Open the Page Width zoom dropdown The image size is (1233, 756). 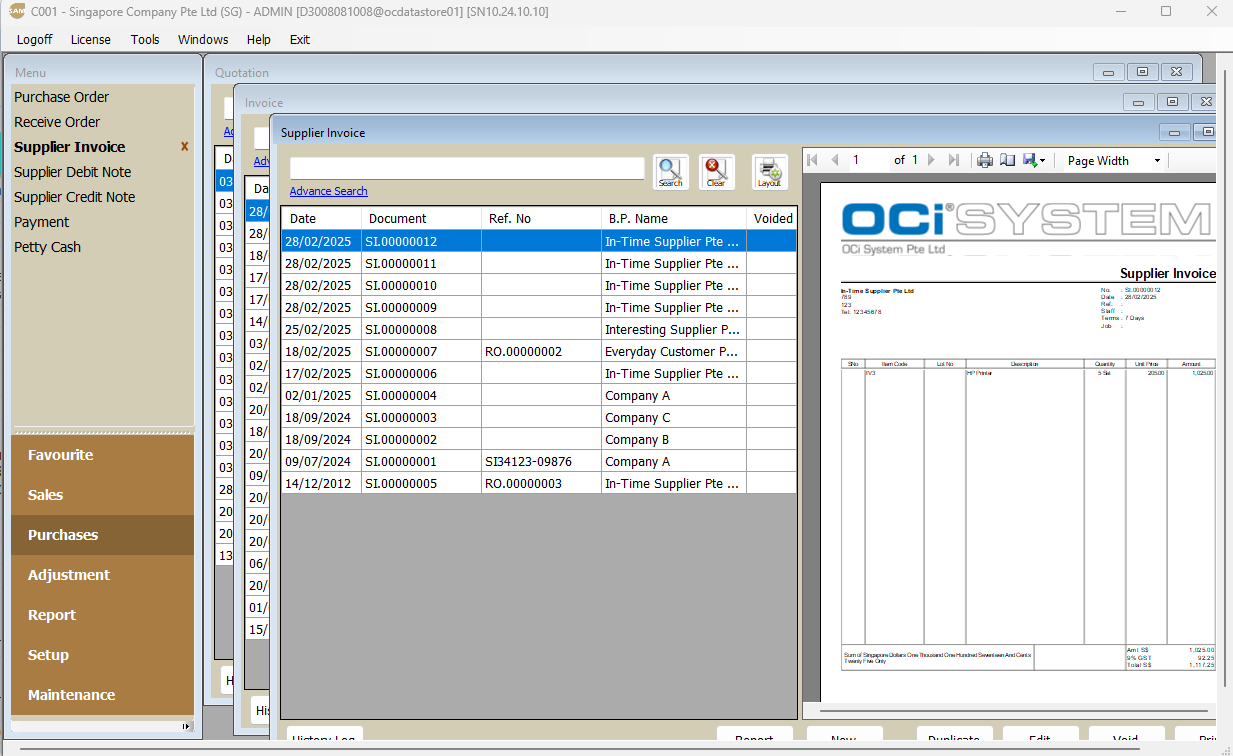pos(1114,160)
